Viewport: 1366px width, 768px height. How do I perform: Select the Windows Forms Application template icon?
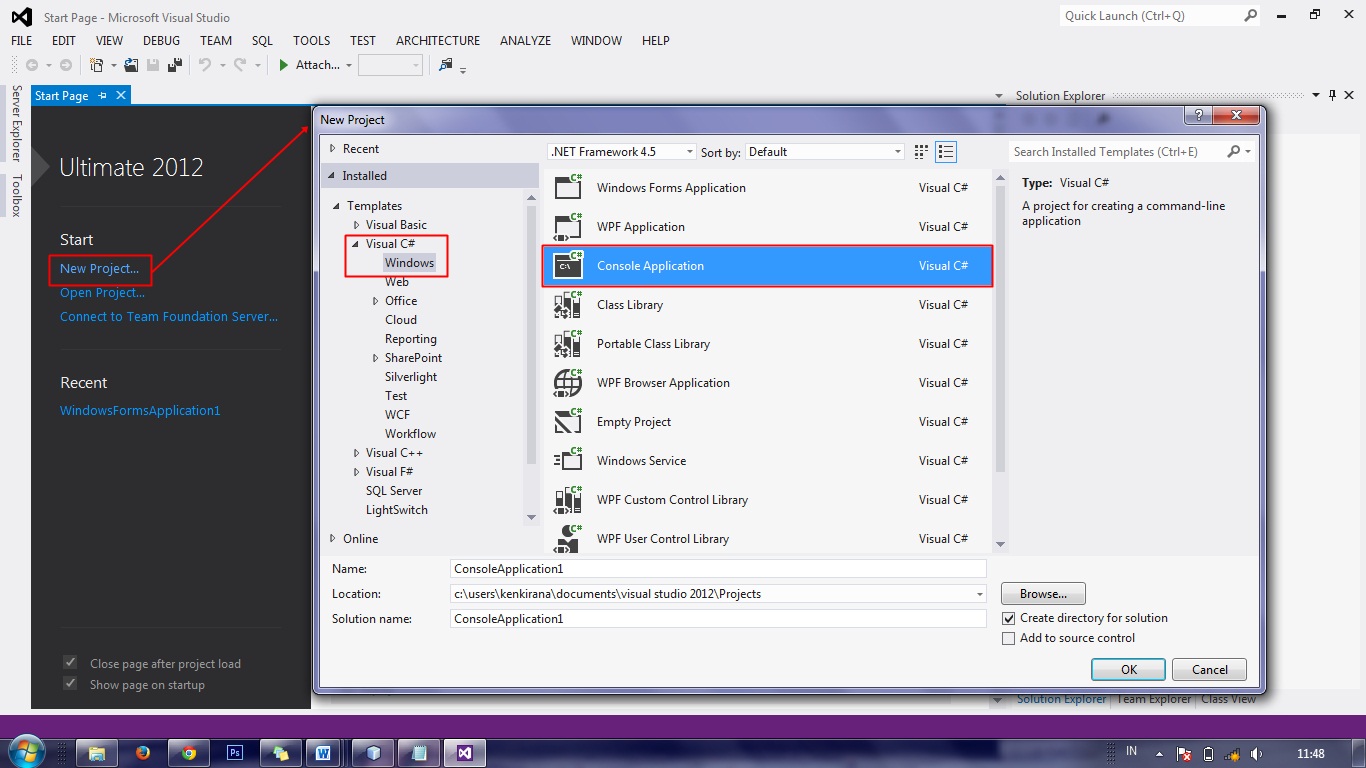tap(568, 187)
